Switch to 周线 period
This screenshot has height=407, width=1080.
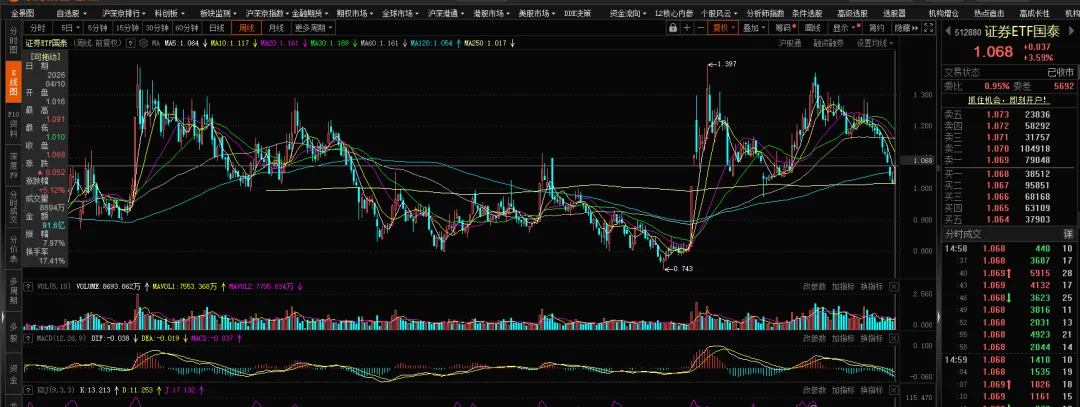pyautogui.click(x=247, y=28)
